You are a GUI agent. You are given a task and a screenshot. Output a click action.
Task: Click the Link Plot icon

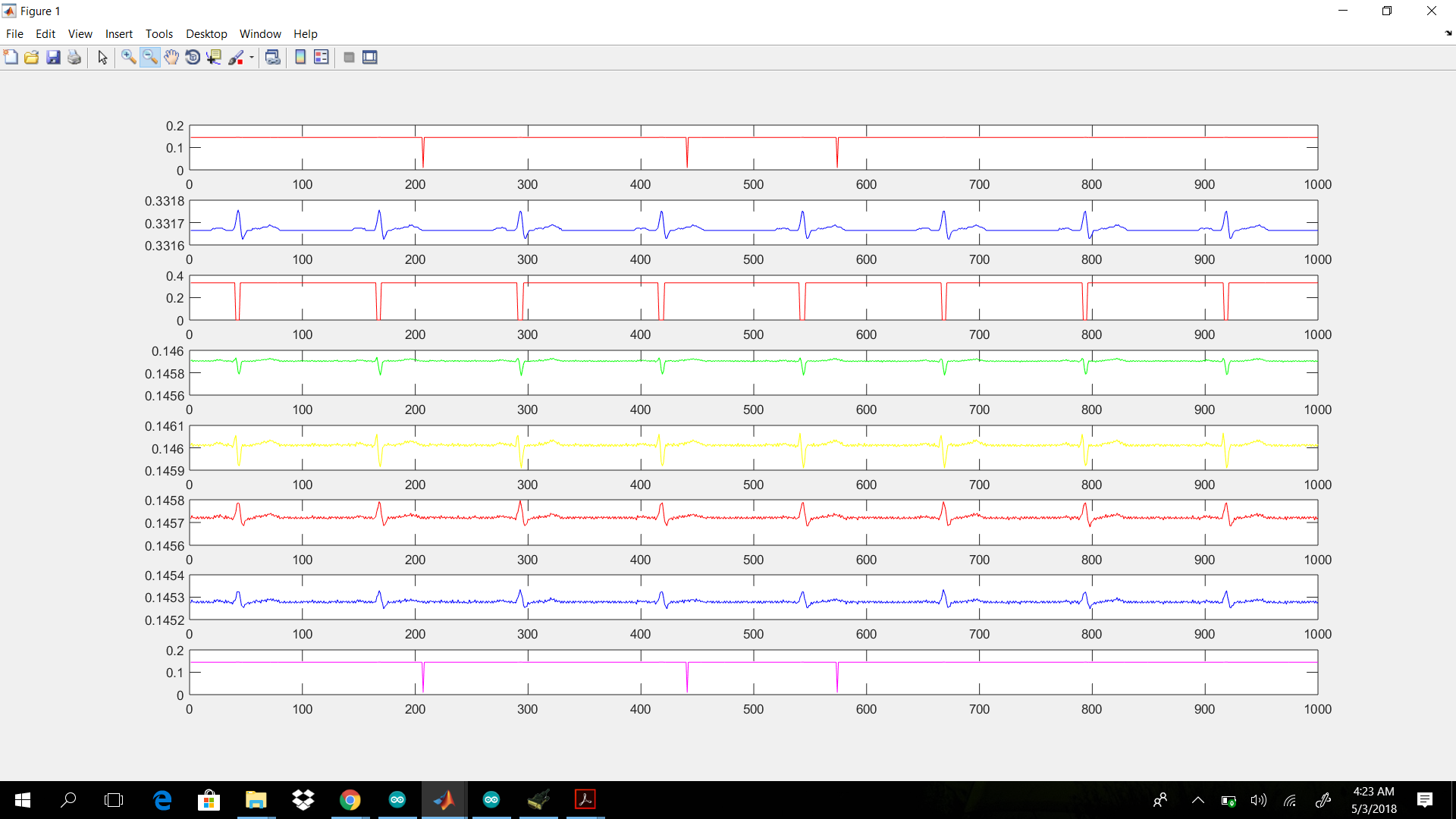[x=272, y=58]
